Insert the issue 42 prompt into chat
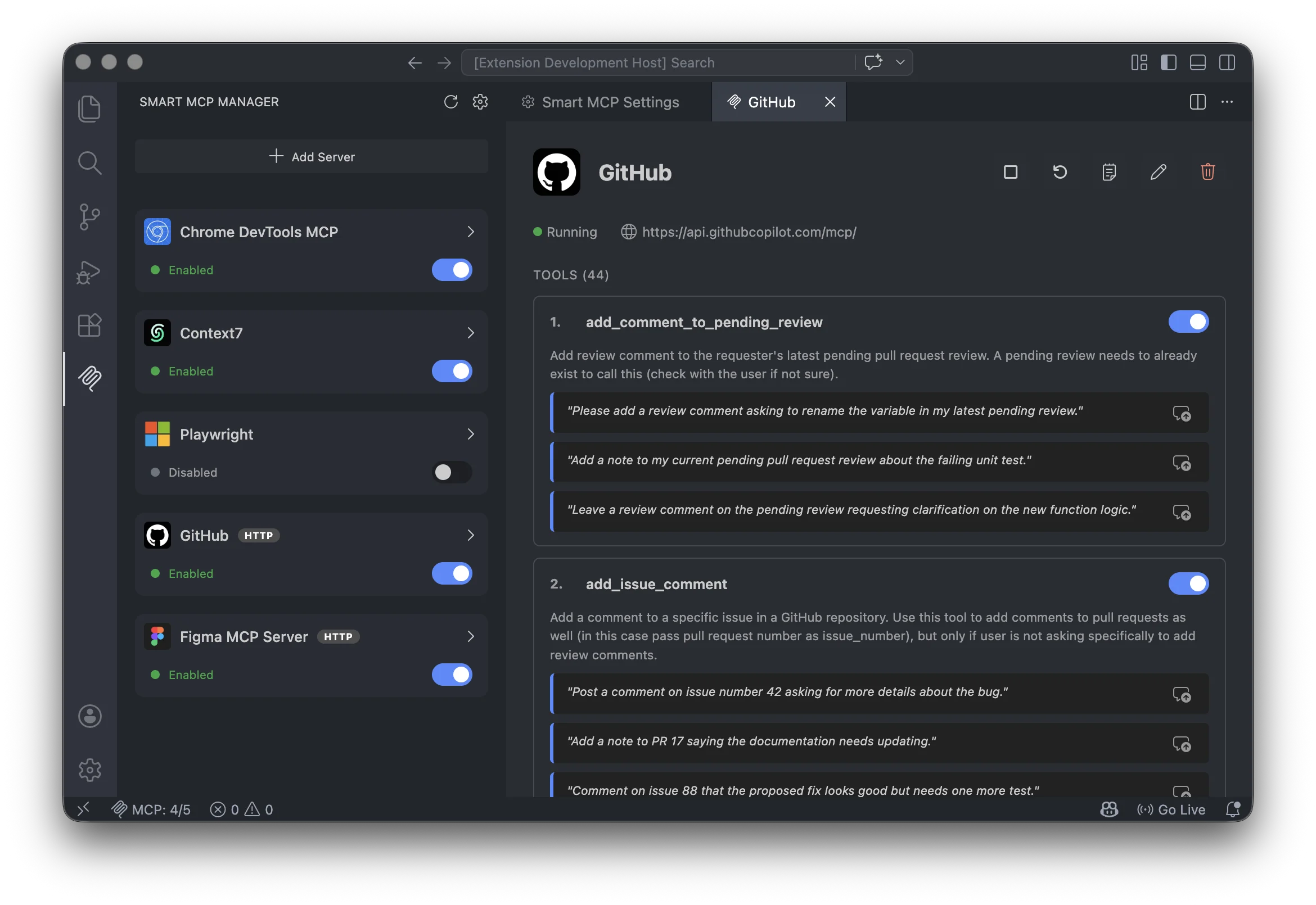This screenshot has width=1316, height=905. [1184, 696]
